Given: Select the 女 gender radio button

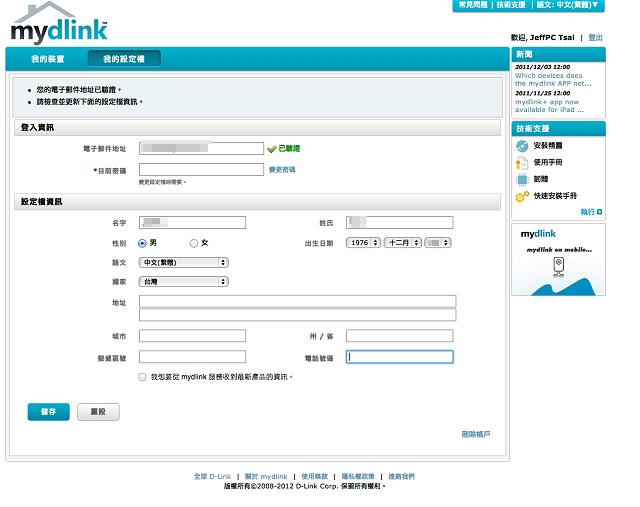Looking at the screenshot, I should (194, 243).
